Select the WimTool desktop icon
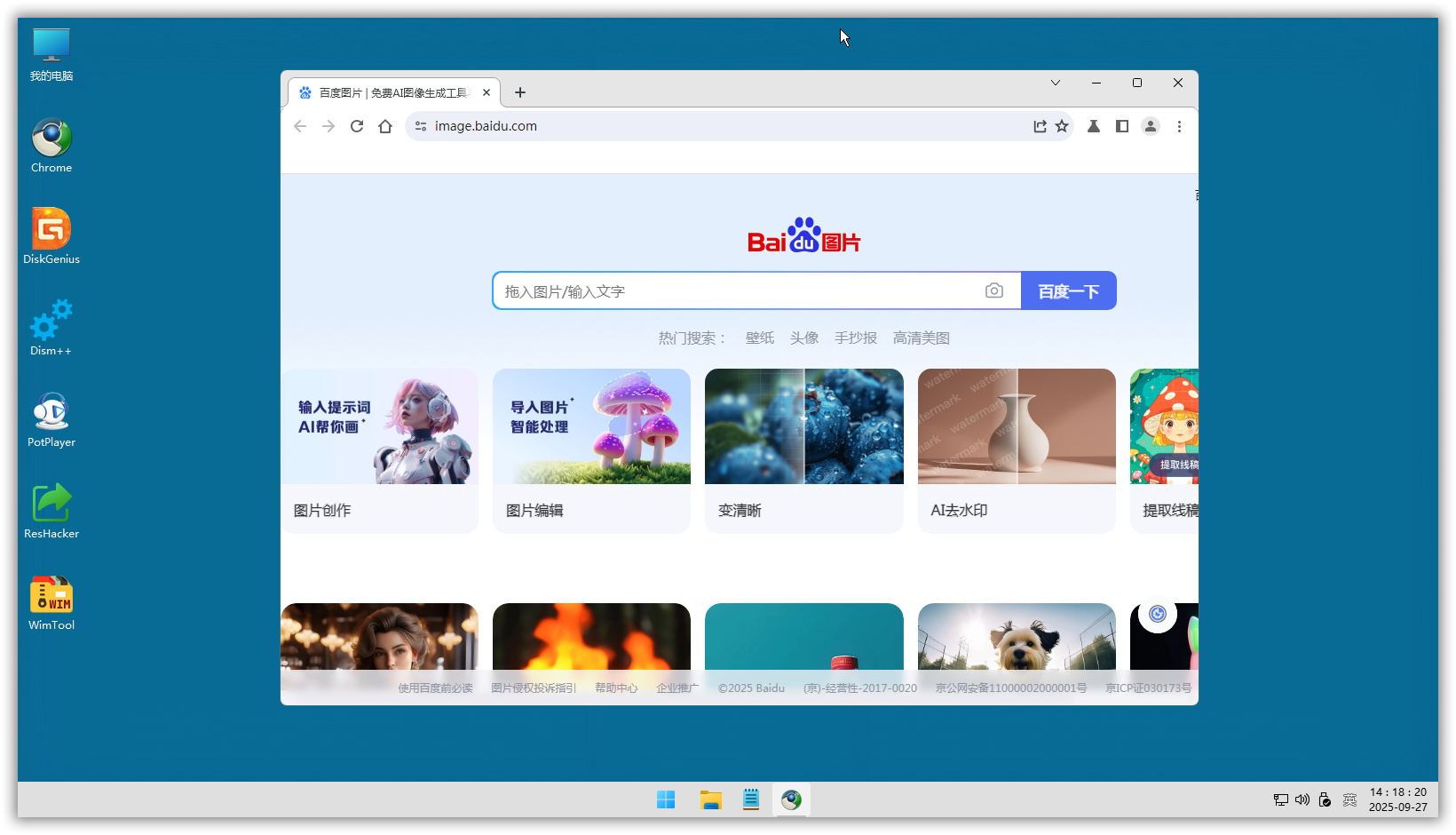Image resolution: width=1456 pixels, height=835 pixels. 51,603
